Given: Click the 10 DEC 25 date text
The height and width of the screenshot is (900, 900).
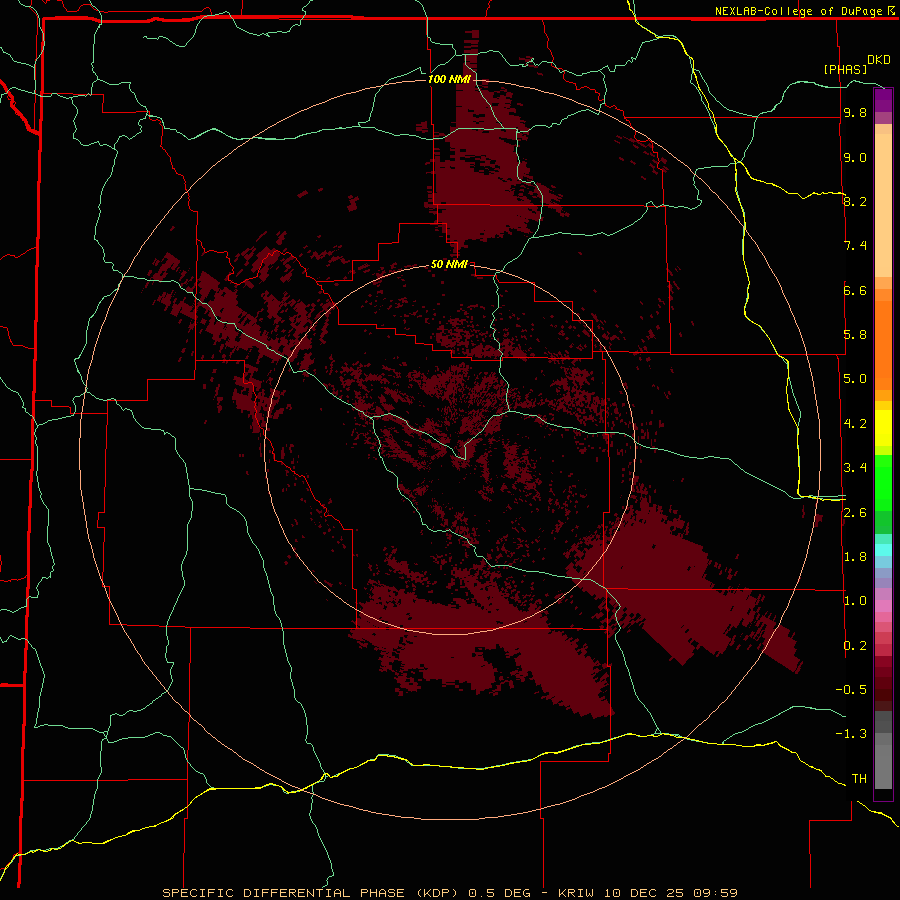Looking at the screenshot, I should coord(644,893).
